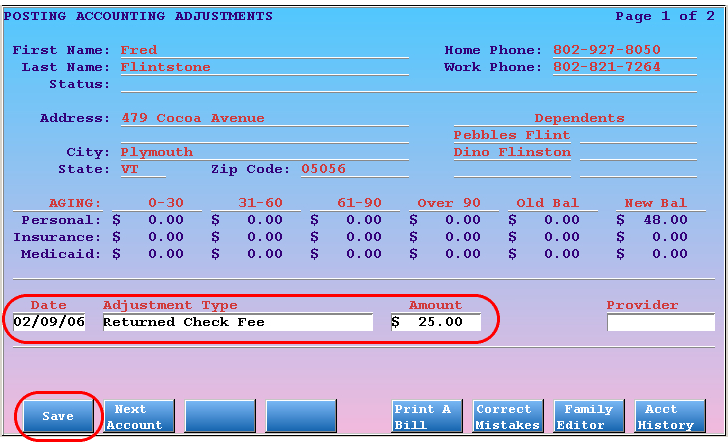
Task: Click the 31-60 aging column header
Action: pyautogui.click(x=260, y=203)
